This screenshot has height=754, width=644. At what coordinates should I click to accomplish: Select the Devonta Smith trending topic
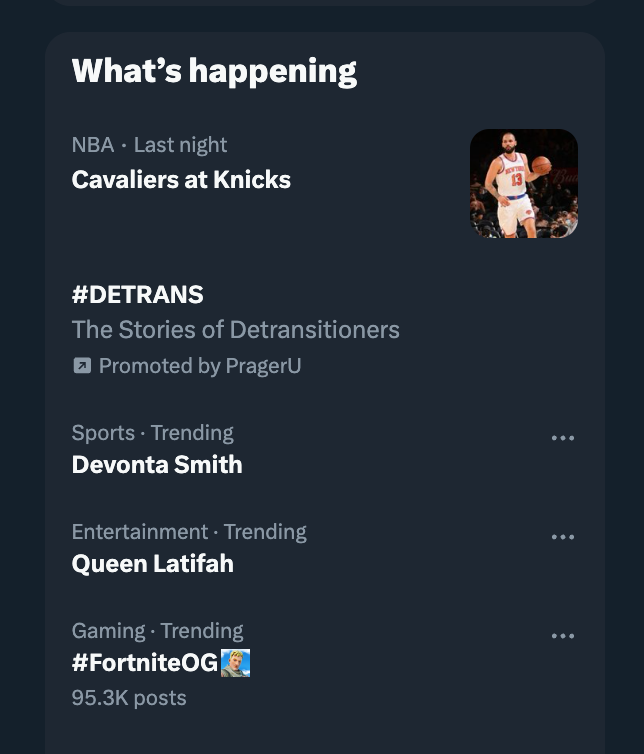[157, 465]
